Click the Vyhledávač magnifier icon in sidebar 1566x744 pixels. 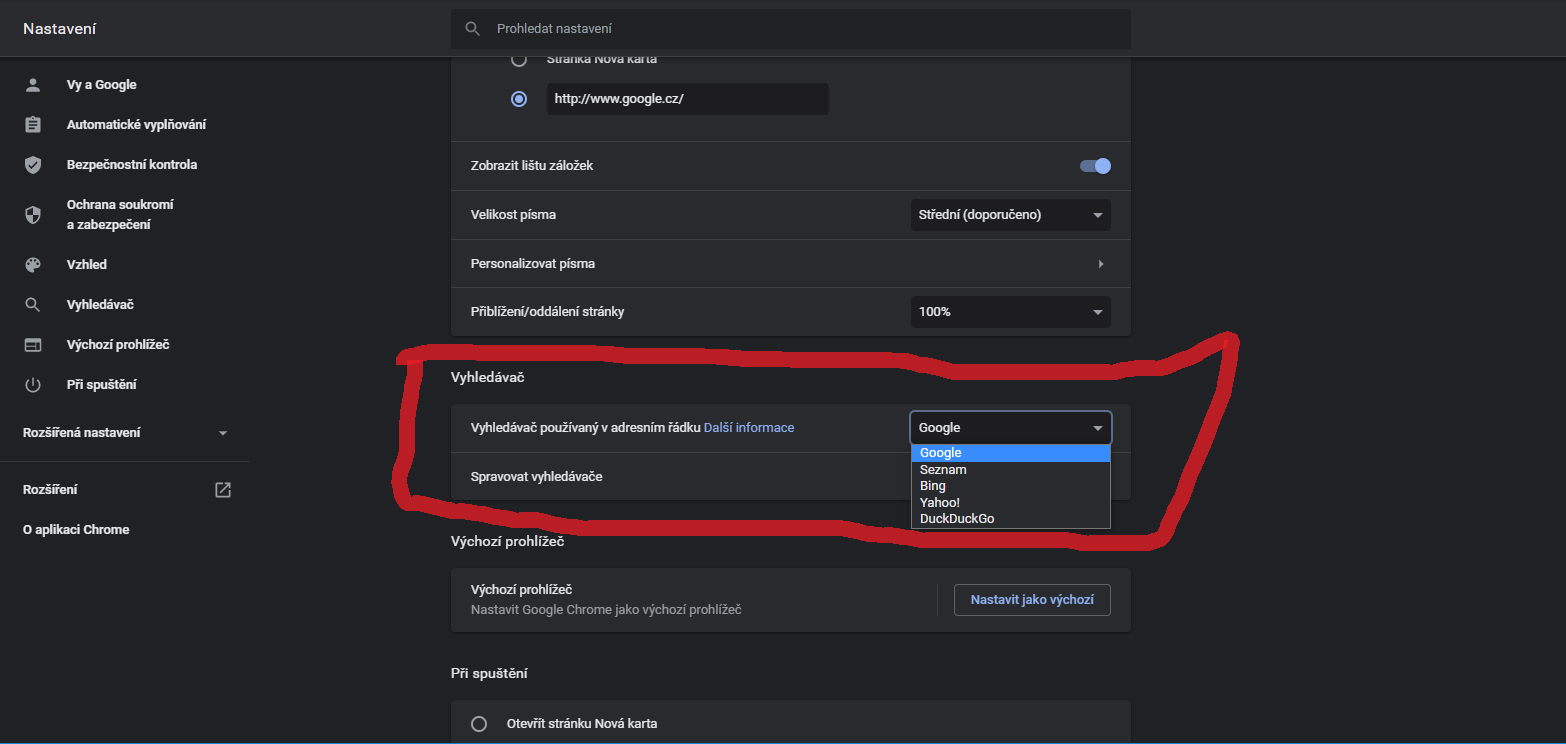tap(33, 305)
